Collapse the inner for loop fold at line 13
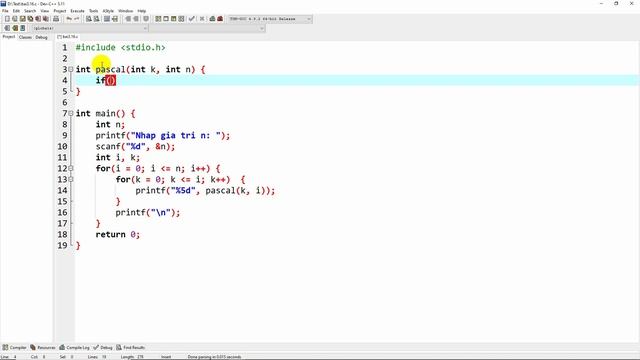 point(71,179)
